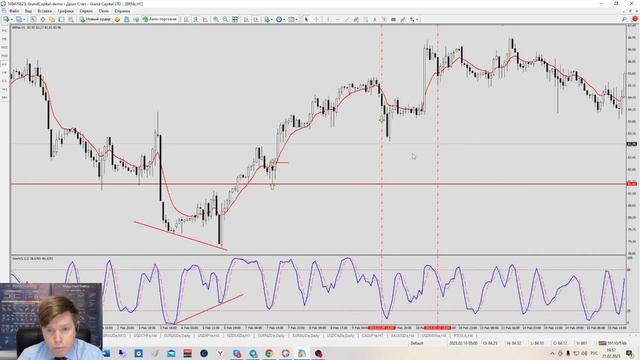Open the Окно menu
The image size is (640, 360).
pos(104,11)
